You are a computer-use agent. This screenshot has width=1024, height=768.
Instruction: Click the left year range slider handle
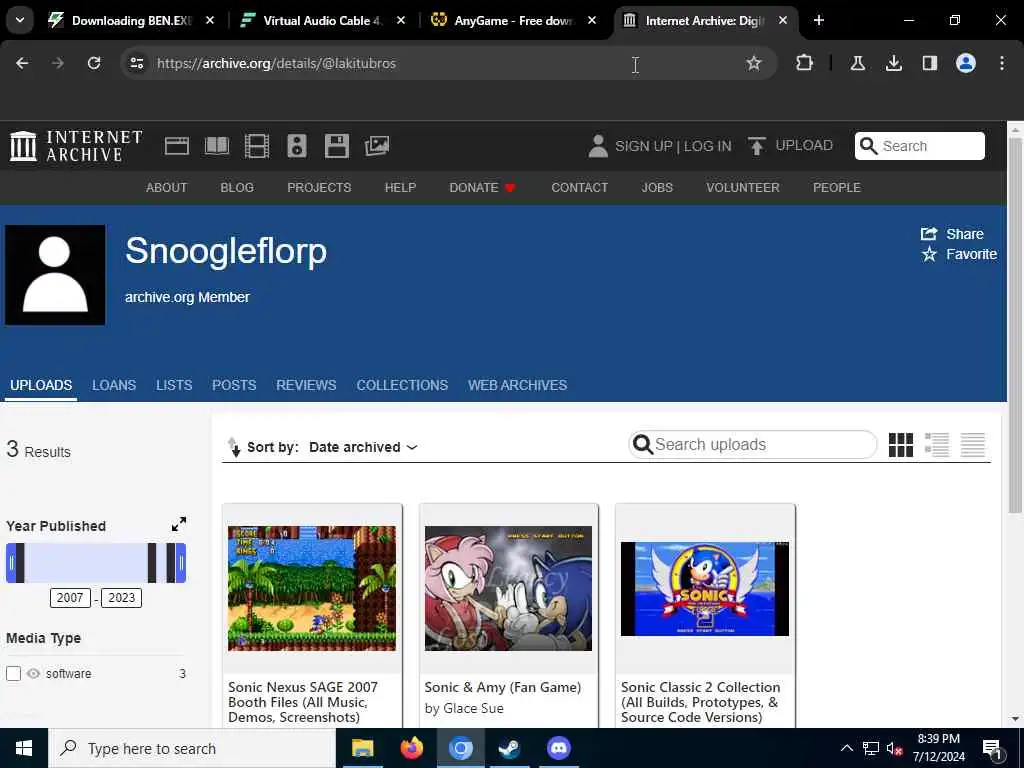click(x=11, y=562)
